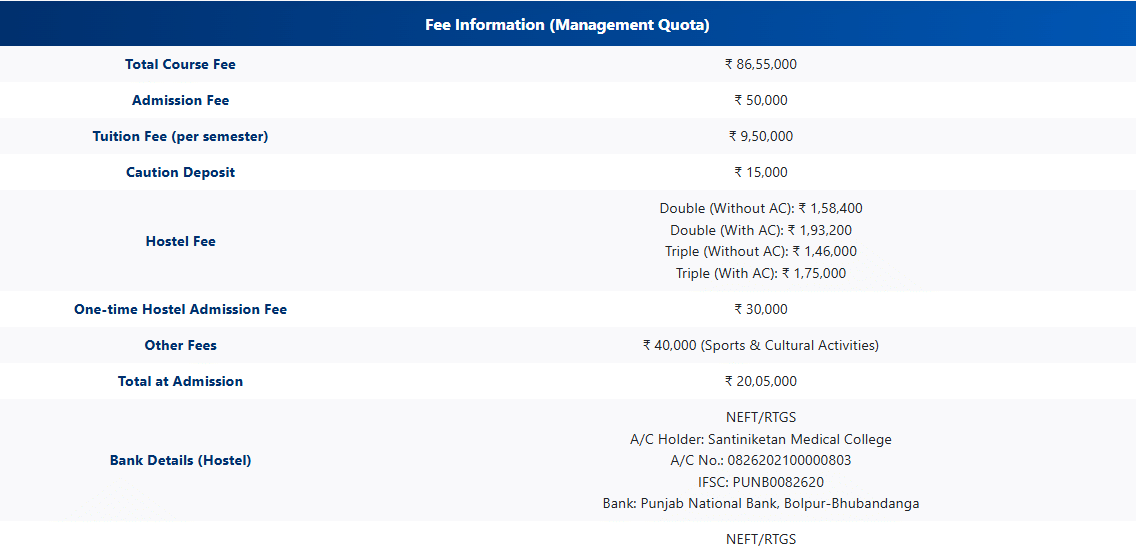
Task: Select the Tuition Fee (per semester) label
Action: [180, 136]
